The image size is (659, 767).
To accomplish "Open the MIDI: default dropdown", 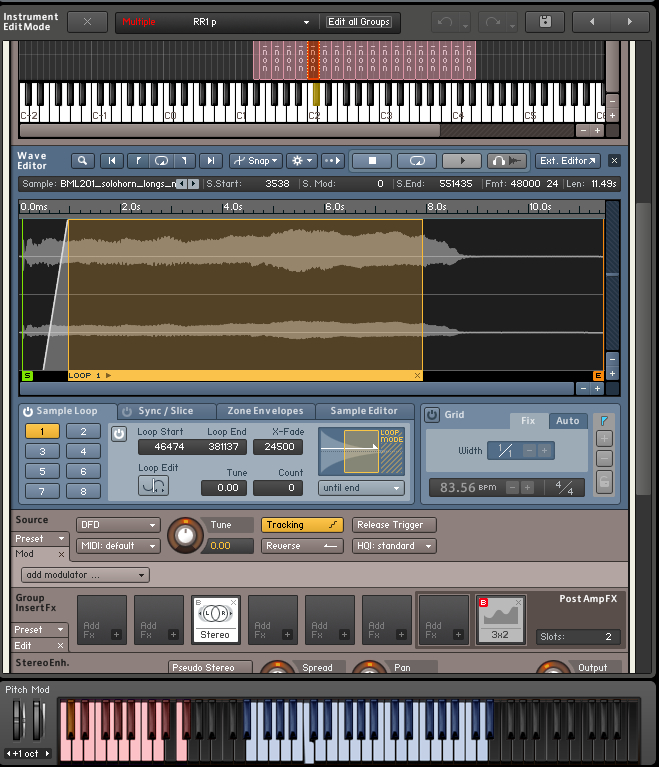I will pyautogui.click(x=118, y=546).
